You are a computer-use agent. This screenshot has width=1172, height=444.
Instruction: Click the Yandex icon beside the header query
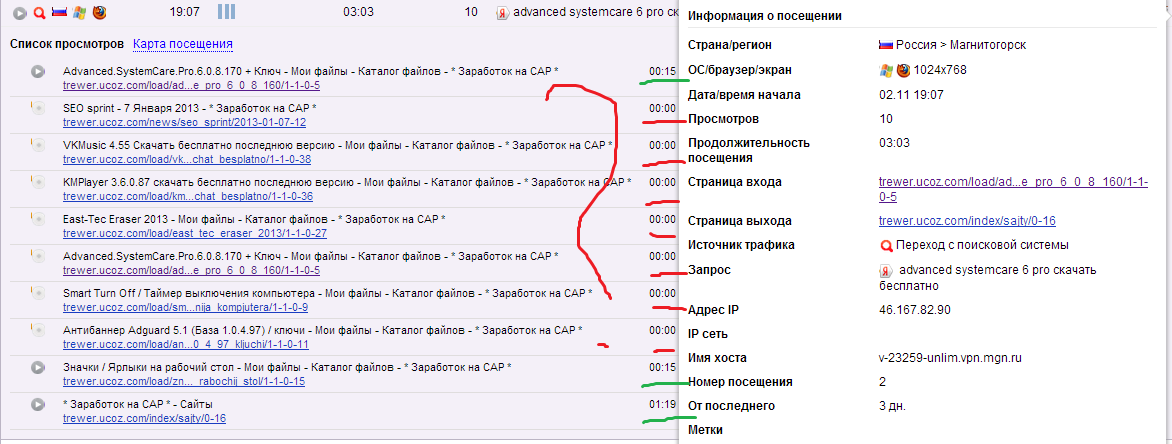[x=504, y=13]
